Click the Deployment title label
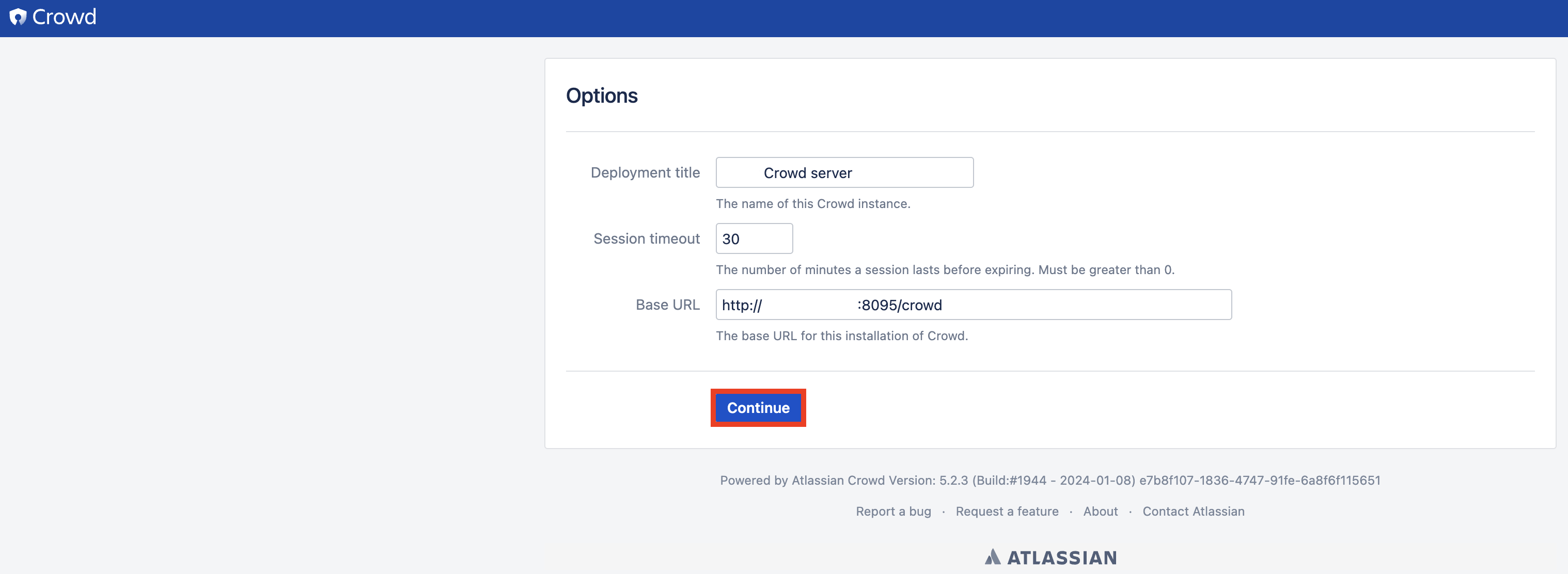1568x574 pixels. 645,173
